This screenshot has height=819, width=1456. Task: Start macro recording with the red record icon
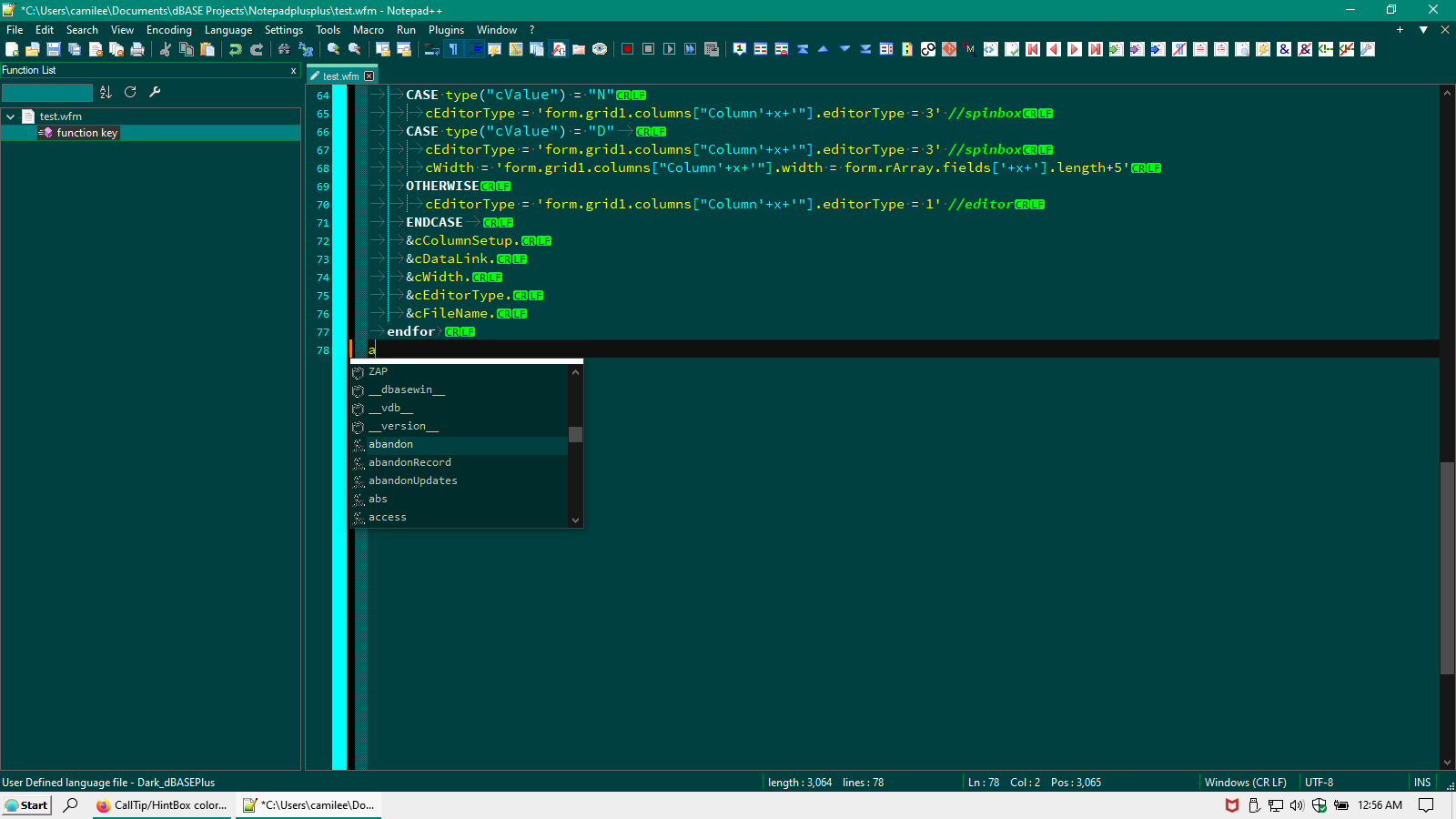[627, 50]
